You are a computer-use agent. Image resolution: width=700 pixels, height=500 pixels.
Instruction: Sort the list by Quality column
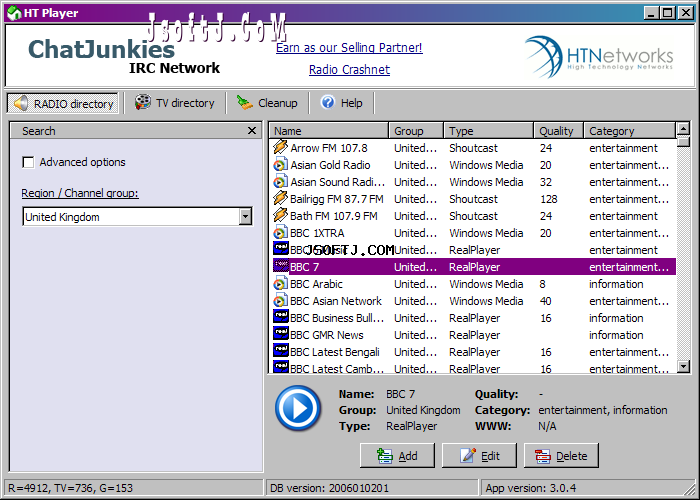point(559,130)
